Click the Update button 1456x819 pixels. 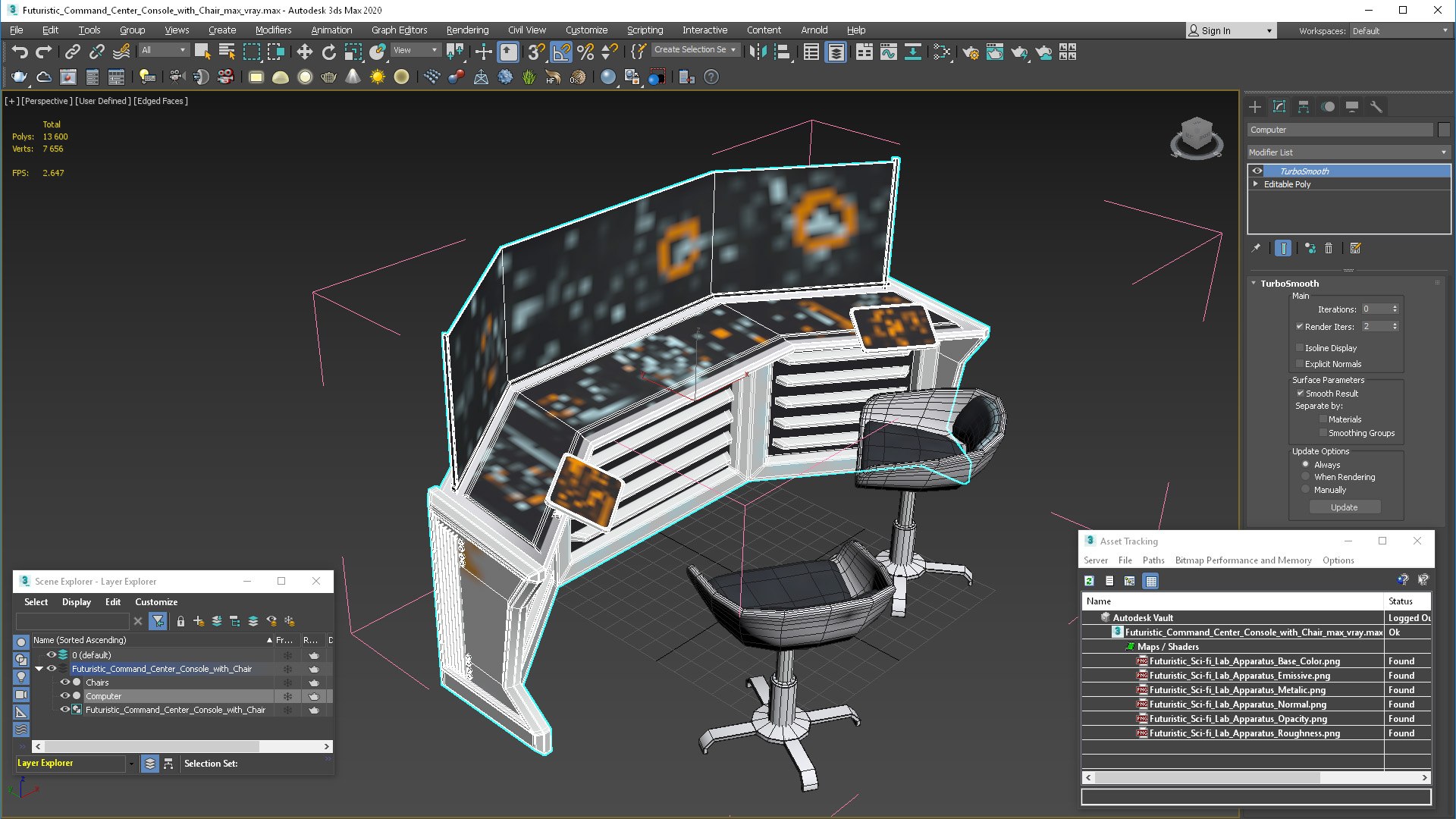tap(1345, 507)
